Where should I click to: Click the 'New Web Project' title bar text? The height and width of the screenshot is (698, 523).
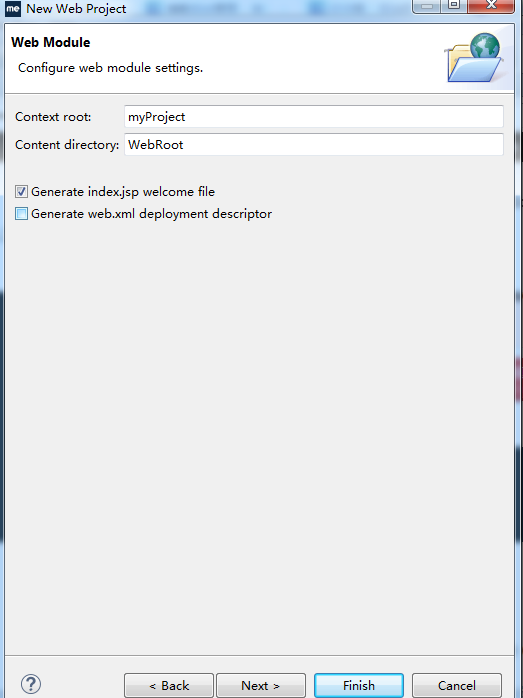pos(76,9)
